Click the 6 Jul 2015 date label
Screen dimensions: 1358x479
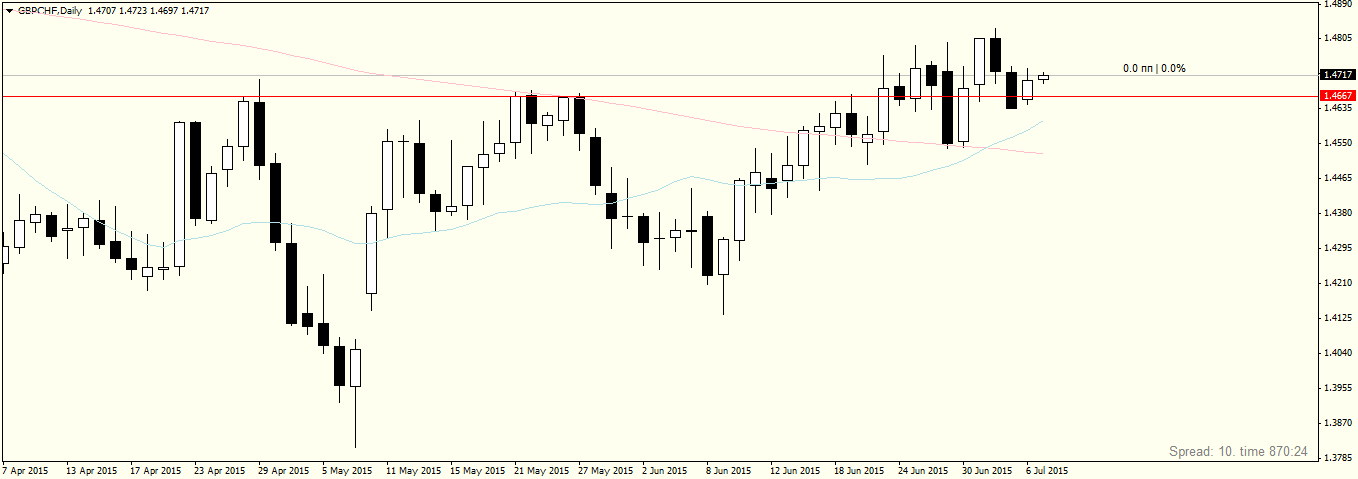point(1046,470)
